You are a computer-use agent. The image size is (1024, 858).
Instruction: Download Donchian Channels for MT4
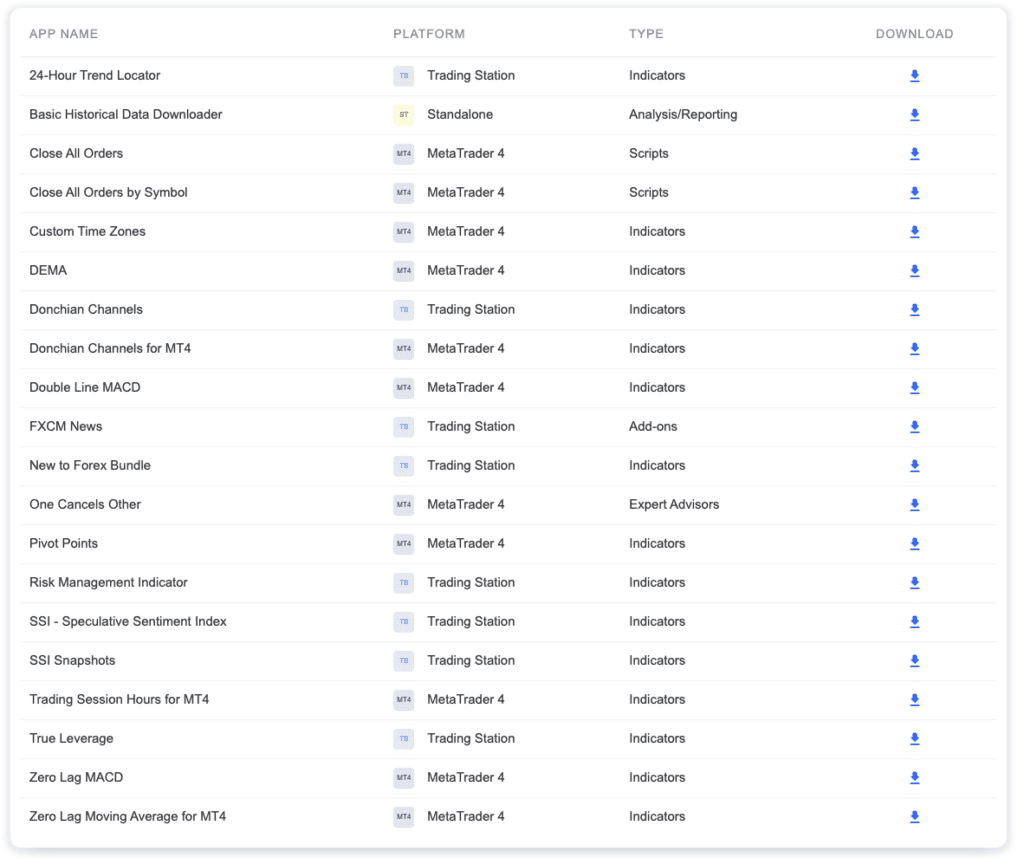tap(914, 349)
